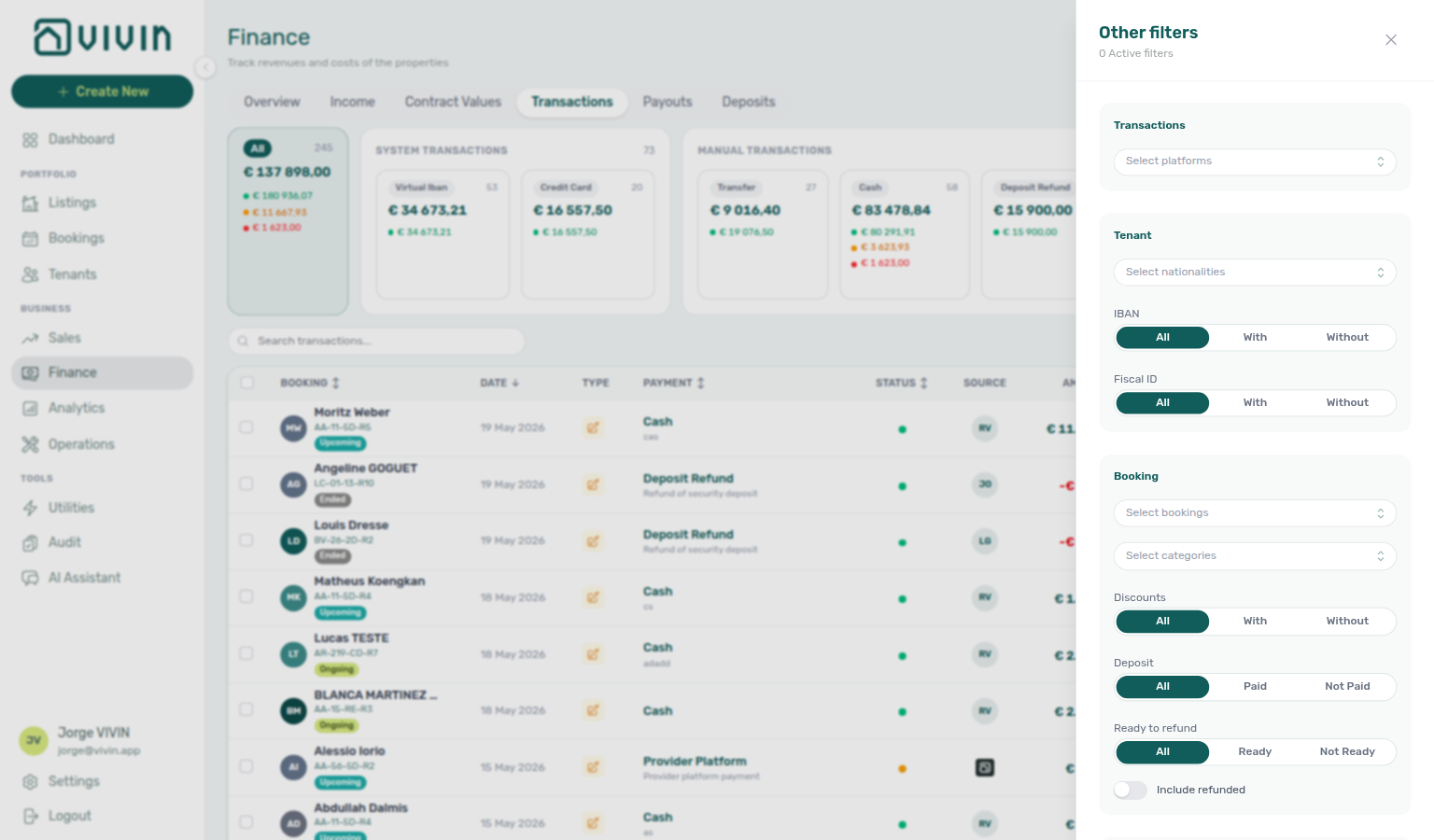Select With under Fiscal ID

pos(1255,403)
